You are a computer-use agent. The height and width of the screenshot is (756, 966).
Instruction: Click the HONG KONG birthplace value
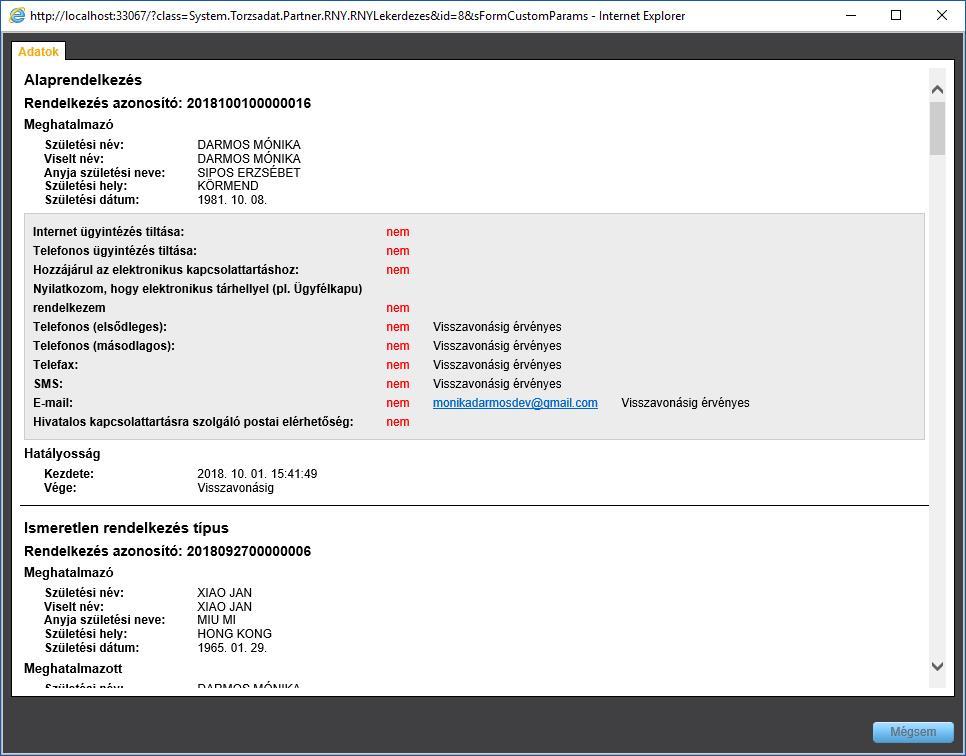(235, 633)
